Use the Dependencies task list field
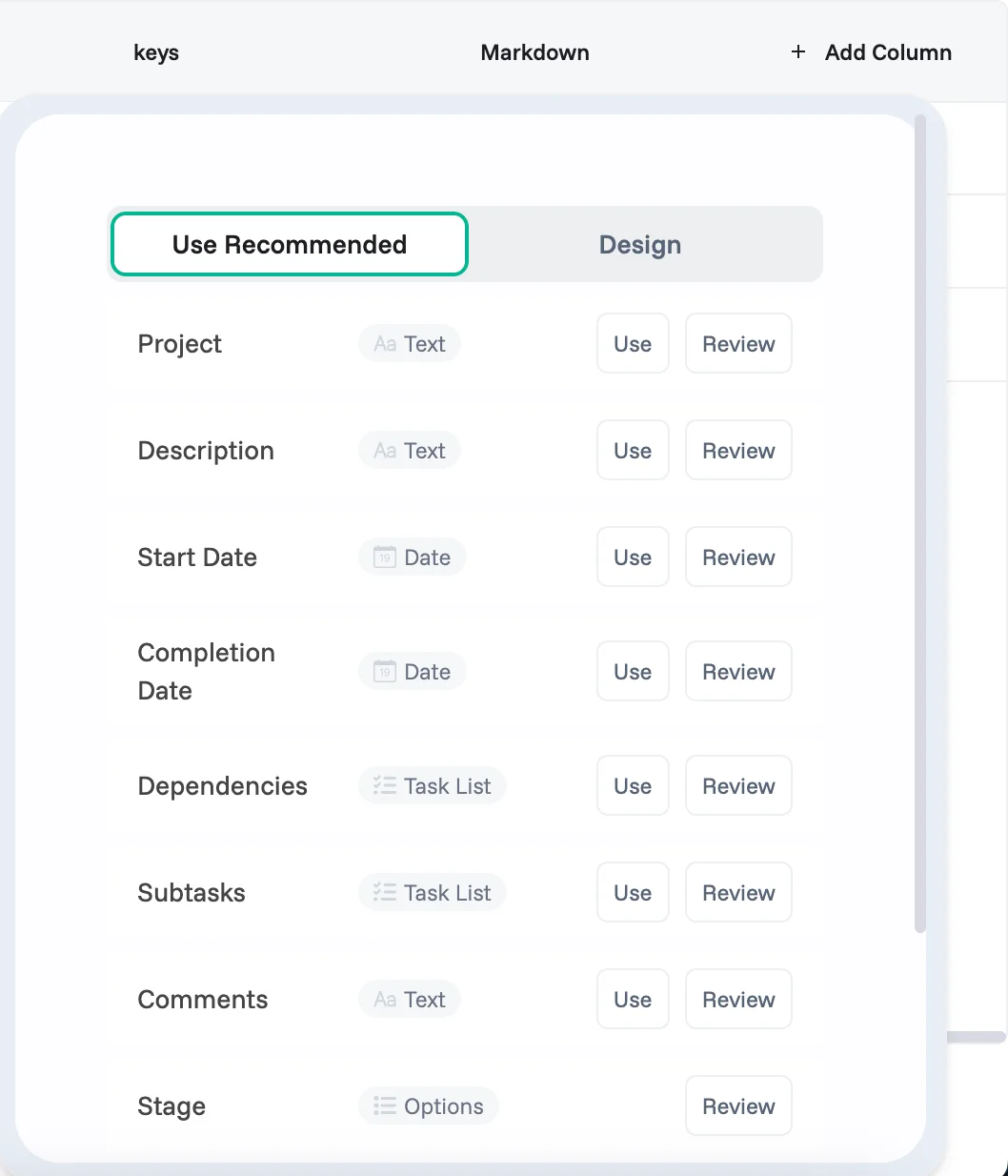The image size is (1008, 1176). click(x=633, y=786)
